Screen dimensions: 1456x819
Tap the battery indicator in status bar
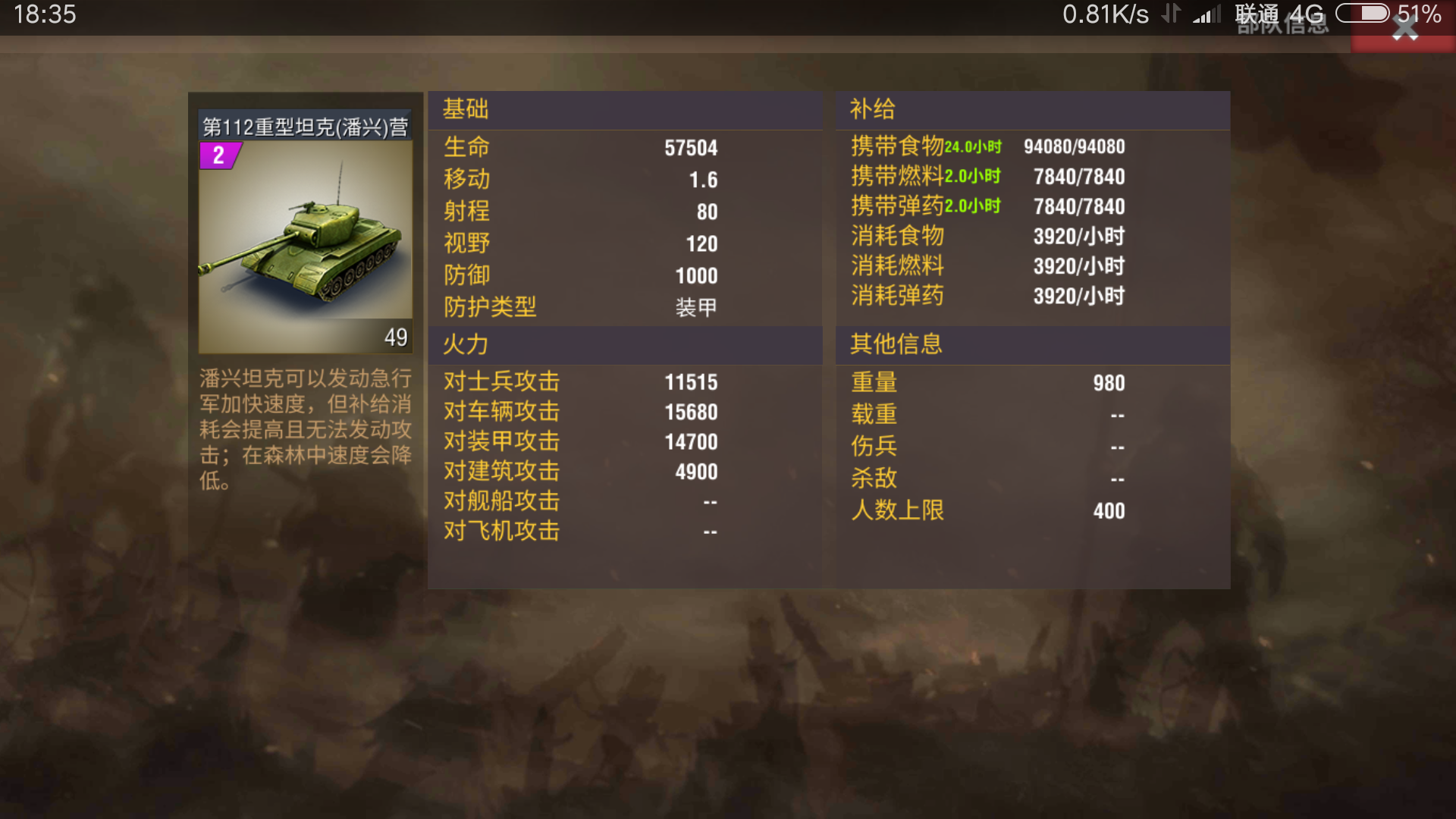click(1362, 14)
